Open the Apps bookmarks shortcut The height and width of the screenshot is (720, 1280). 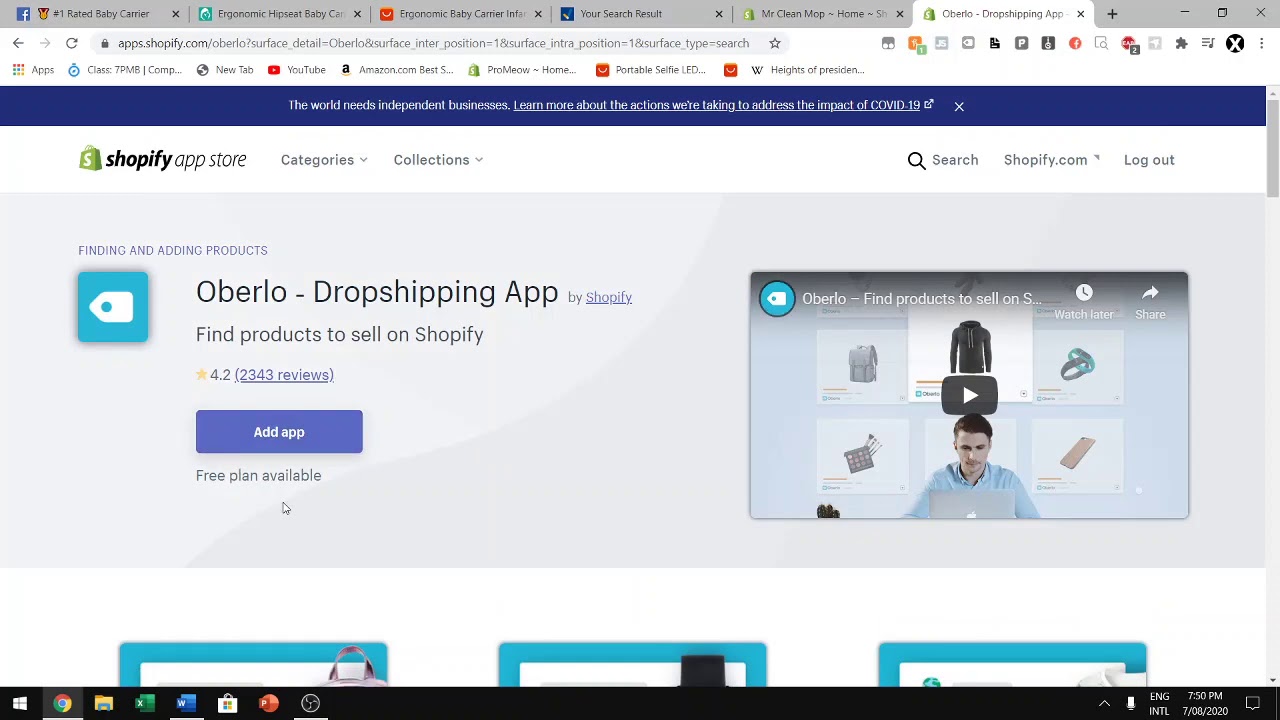click(x=33, y=70)
